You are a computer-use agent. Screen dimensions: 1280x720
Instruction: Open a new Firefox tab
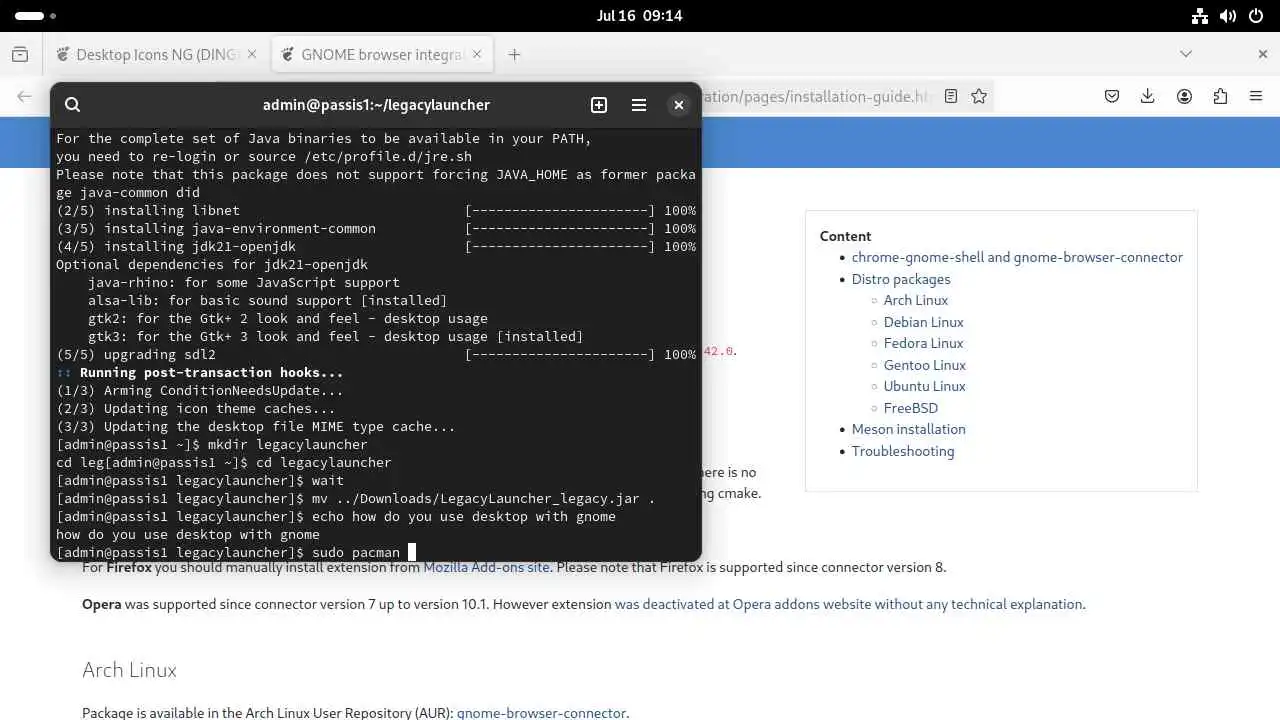coord(514,55)
